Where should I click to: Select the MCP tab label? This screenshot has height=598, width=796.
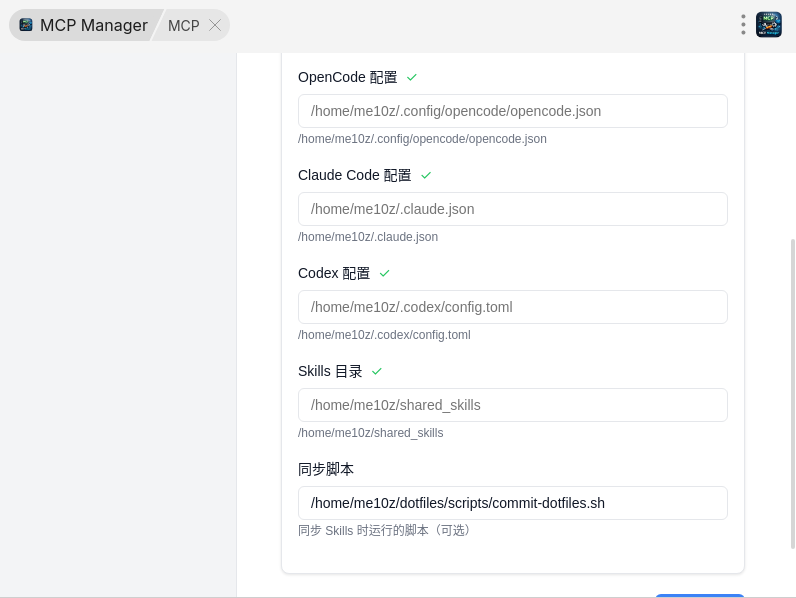point(184,25)
